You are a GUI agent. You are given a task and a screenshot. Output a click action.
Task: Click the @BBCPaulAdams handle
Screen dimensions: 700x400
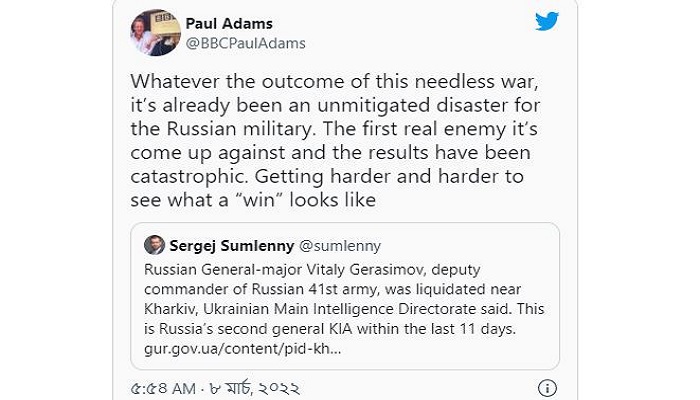tap(246, 43)
